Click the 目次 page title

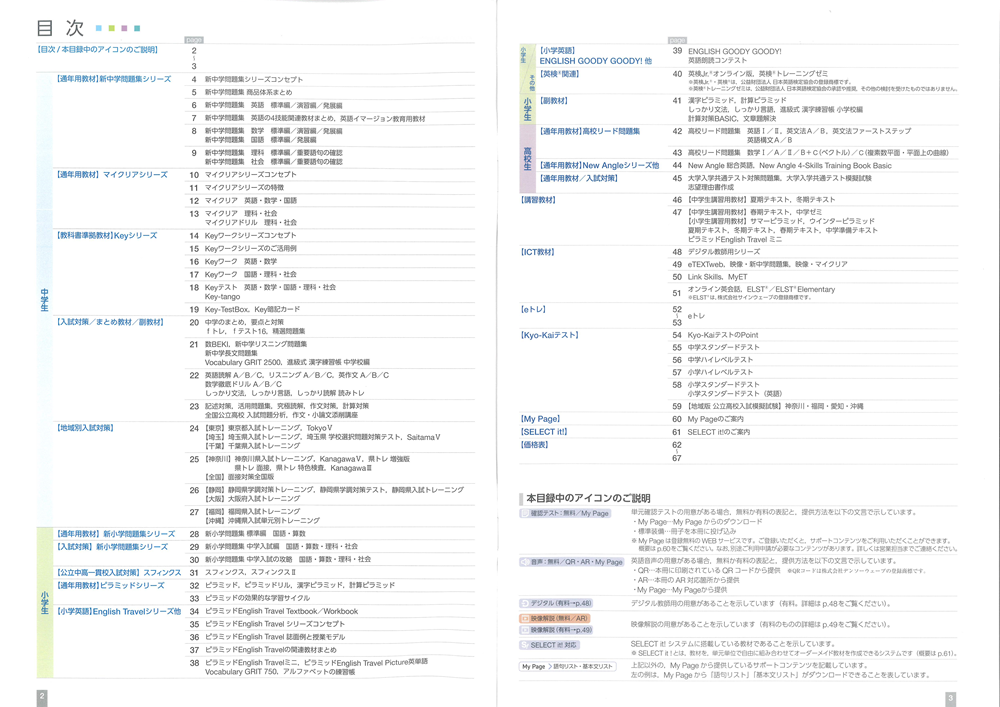[x=61, y=27]
